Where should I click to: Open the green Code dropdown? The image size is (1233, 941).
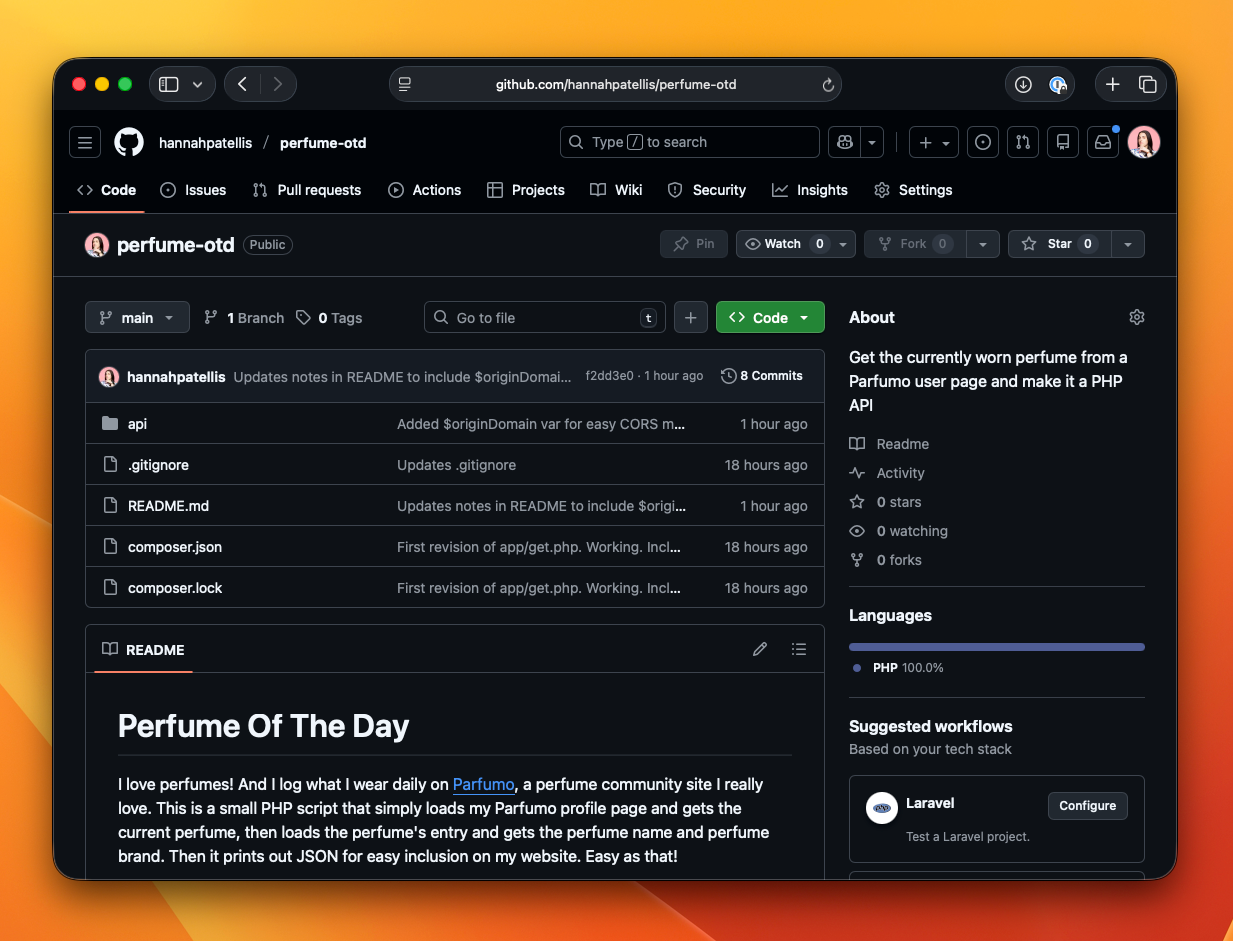(x=770, y=317)
